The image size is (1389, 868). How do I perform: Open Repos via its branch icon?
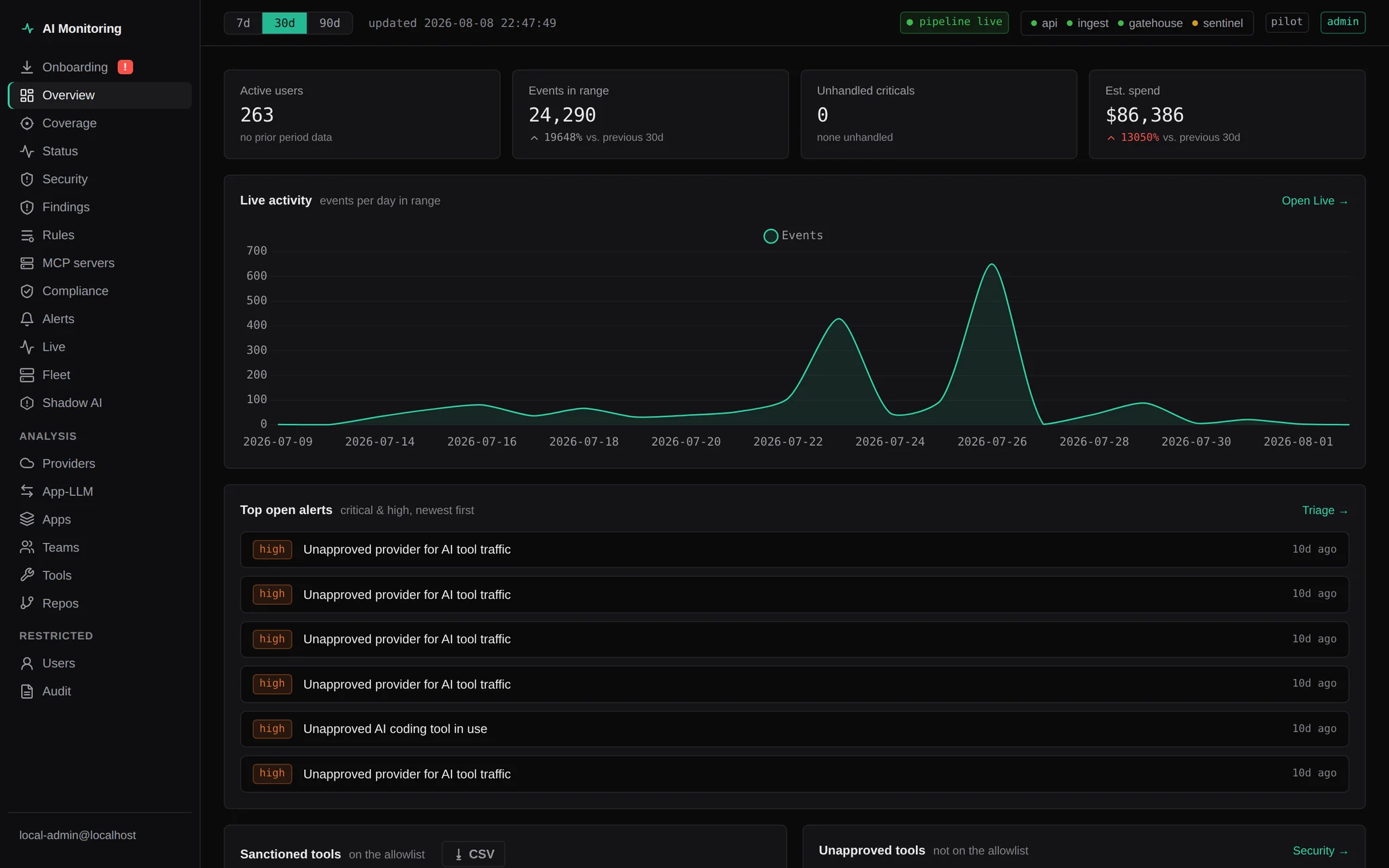pyautogui.click(x=27, y=604)
